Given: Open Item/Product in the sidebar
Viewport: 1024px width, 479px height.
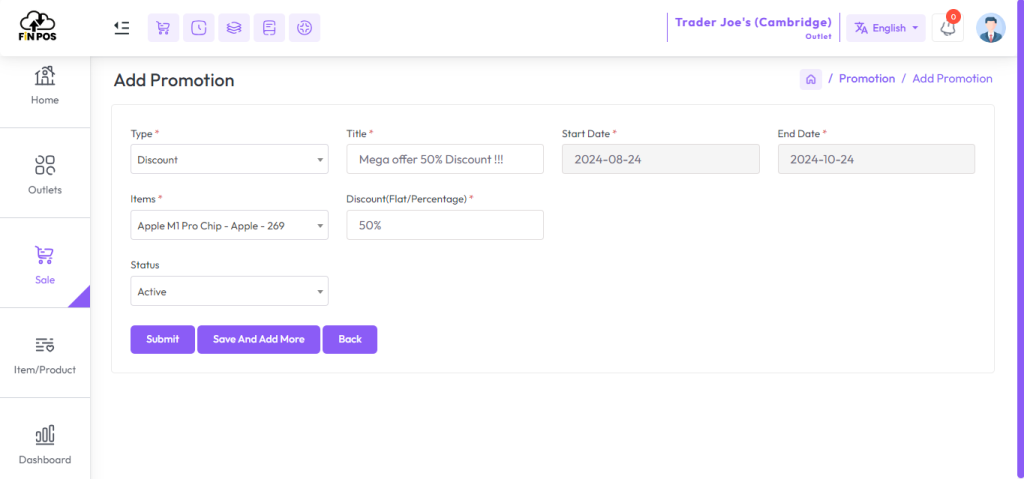Looking at the screenshot, I should [44, 353].
